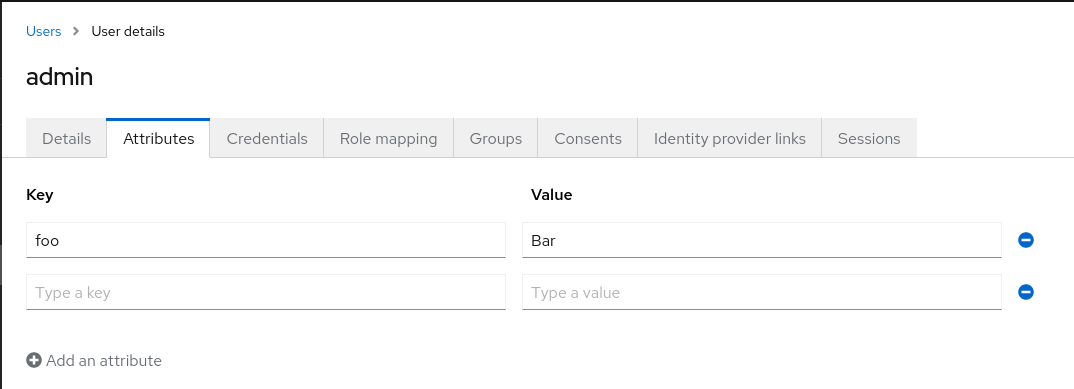Click the breadcrumb chevron separator after Users
Image resolution: width=1074 pixels, height=389 pixels.
(76, 32)
